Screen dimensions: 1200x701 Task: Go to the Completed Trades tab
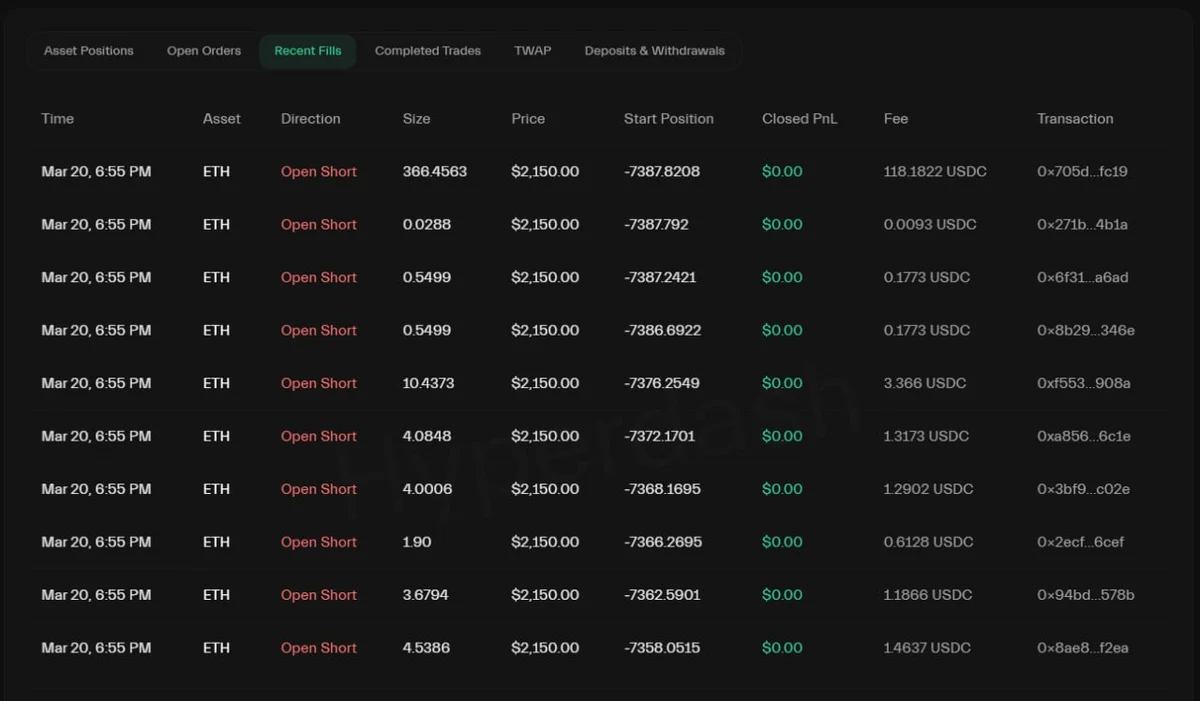pos(428,51)
